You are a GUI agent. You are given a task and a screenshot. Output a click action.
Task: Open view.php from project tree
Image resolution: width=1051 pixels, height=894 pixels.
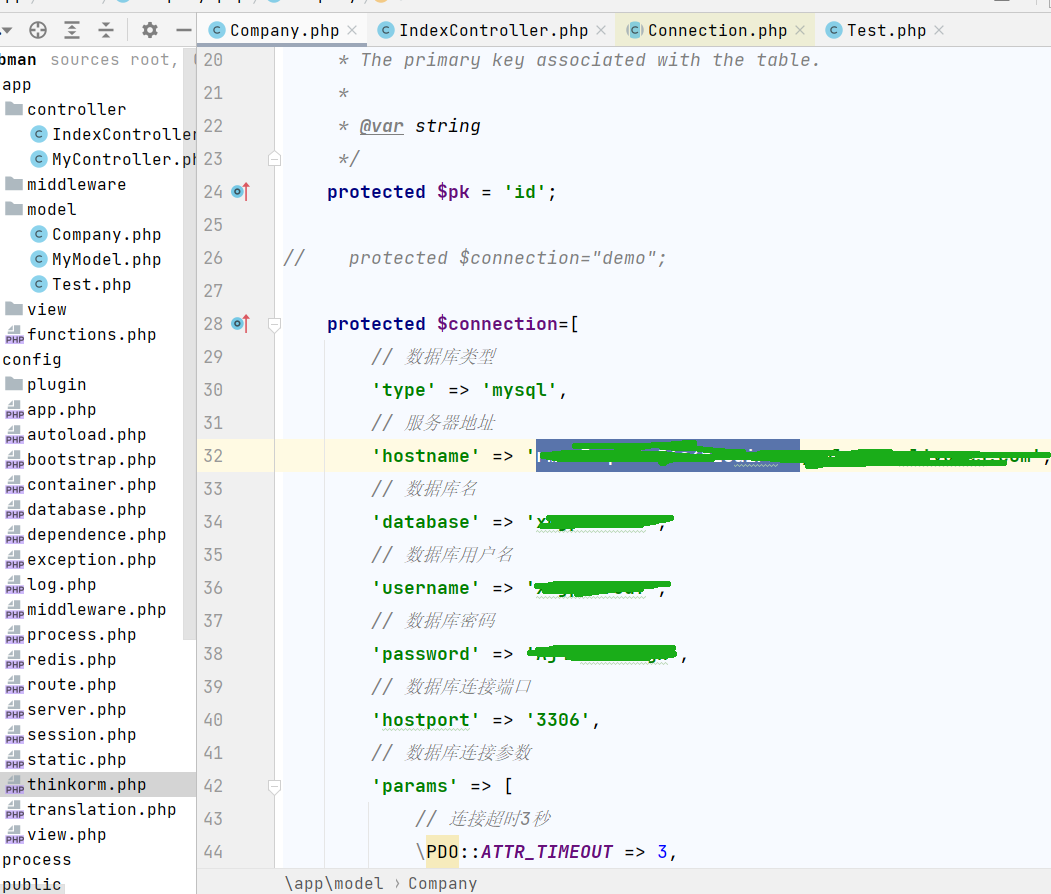(x=66, y=834)
